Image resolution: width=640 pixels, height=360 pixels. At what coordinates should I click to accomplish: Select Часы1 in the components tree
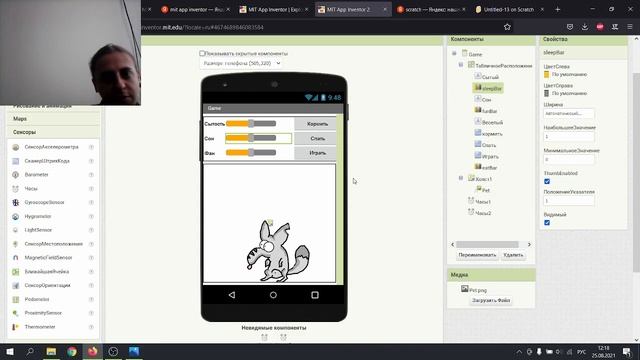(x=479, y=201)
